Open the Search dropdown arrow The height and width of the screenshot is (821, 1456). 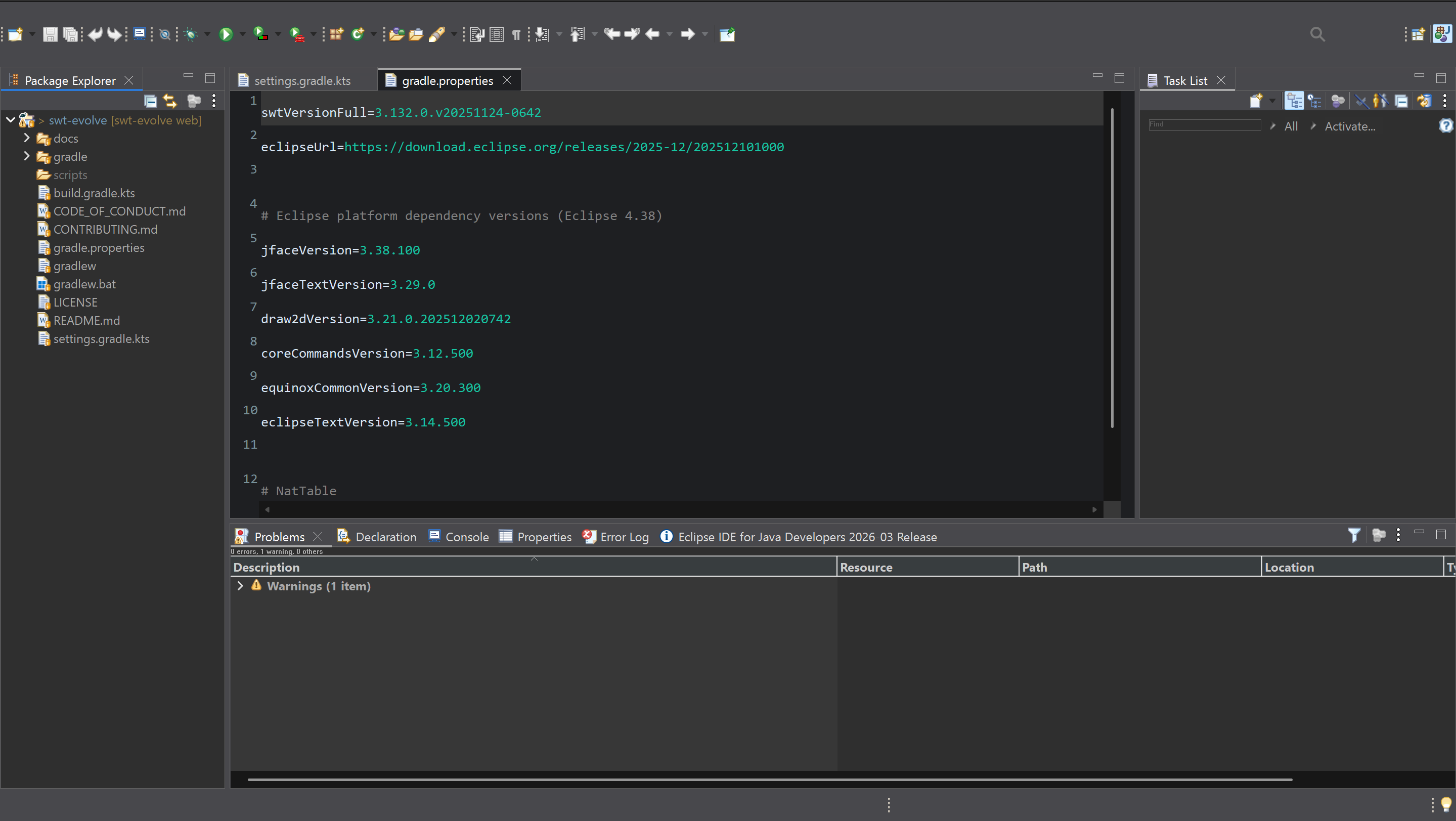pyautogui.click(x=453, y=34)
